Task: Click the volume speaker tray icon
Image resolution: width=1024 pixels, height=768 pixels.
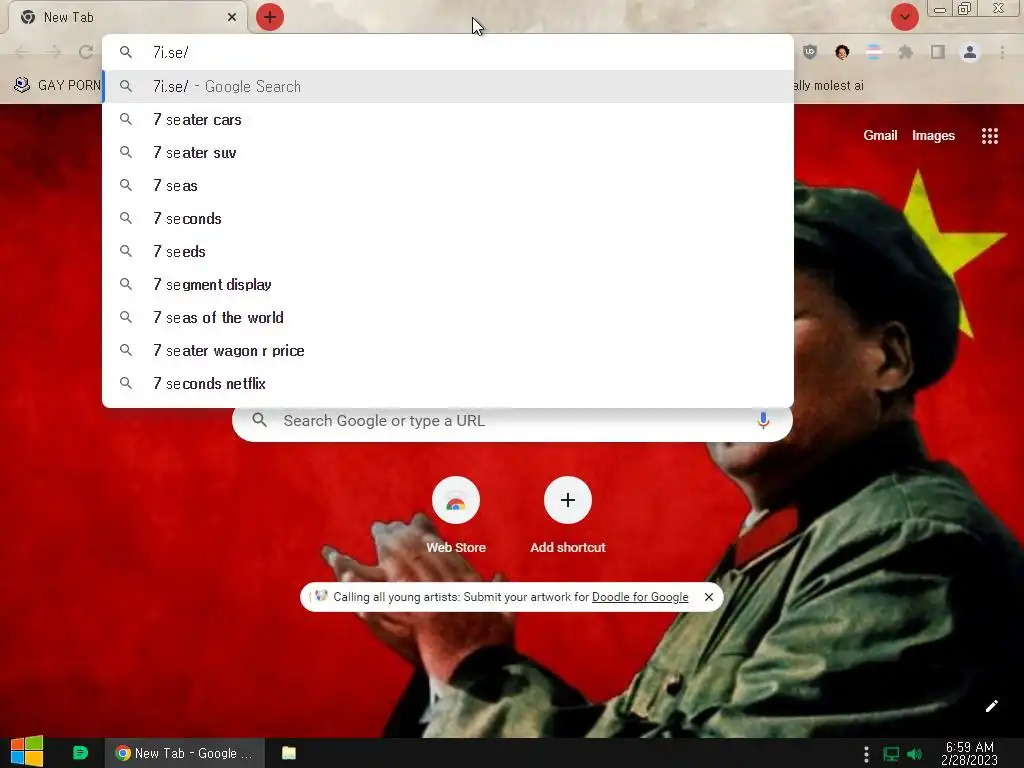Action: pyautogui.click(x=914, y=754)
